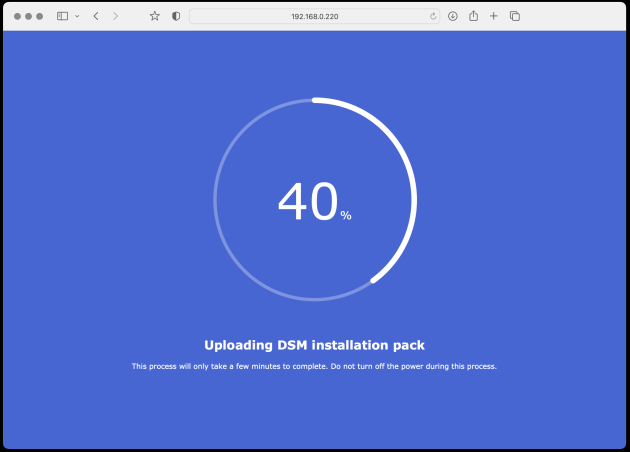Close the Safari window using red button
Image resolution: width=630 pixels, height=452 pixels.
[x=17, y=16]
